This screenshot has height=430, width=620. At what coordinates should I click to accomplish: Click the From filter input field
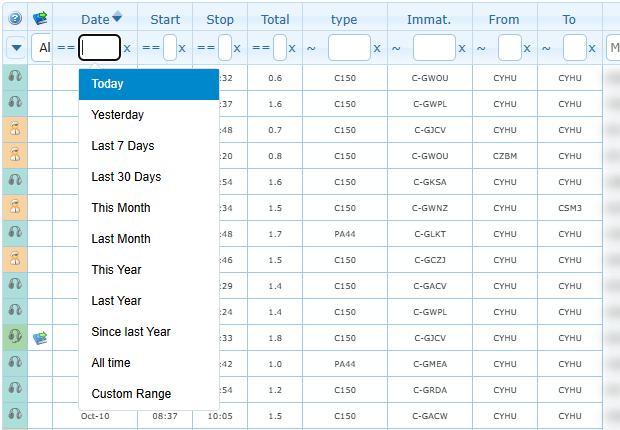pyautogui.click(x=510, y=47)
